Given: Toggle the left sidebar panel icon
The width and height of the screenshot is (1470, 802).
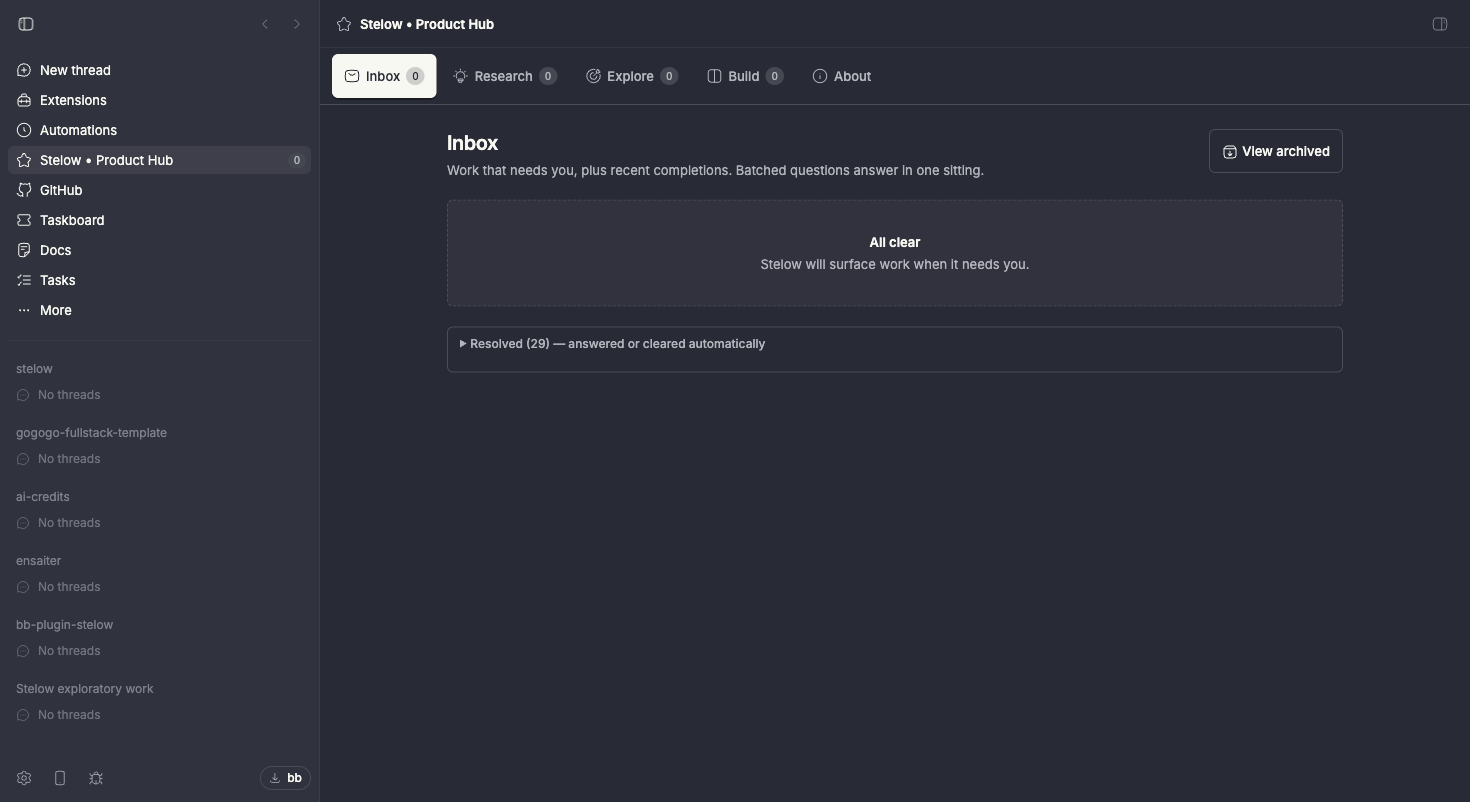Looking at the screenshot, I should [26, 24].
